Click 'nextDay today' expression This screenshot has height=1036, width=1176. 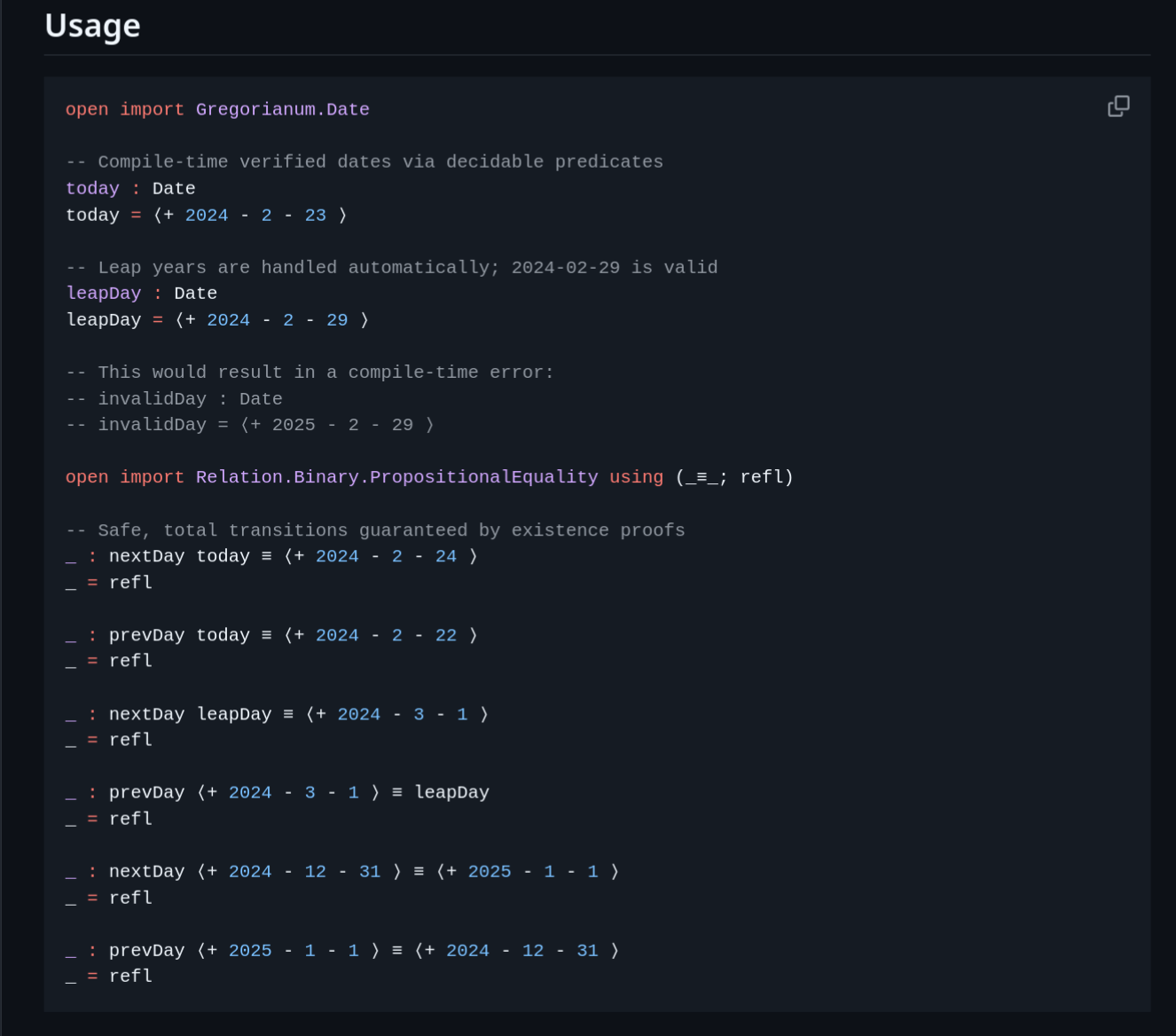pos(179,556)
